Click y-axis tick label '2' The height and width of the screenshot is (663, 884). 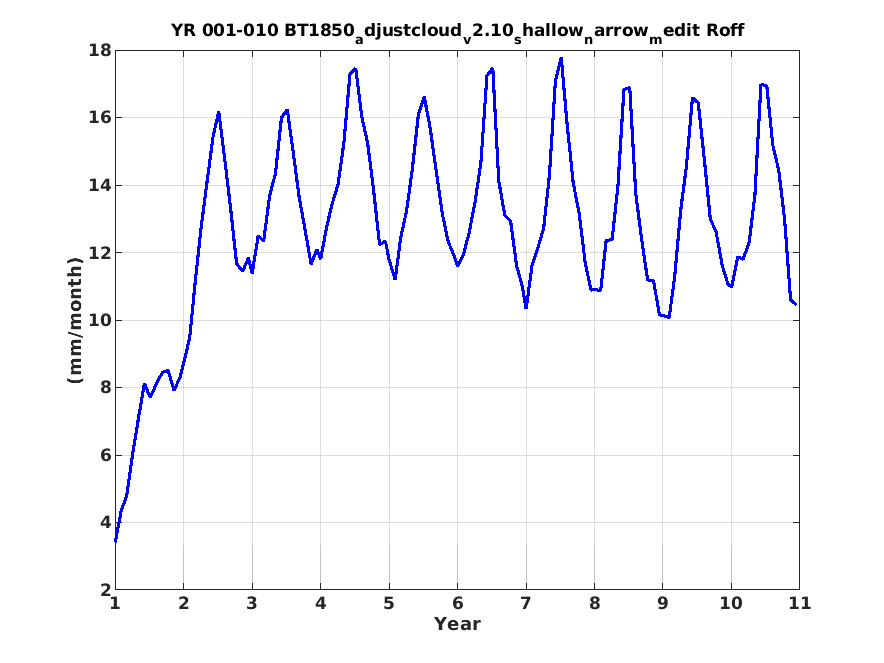[106, 590]
